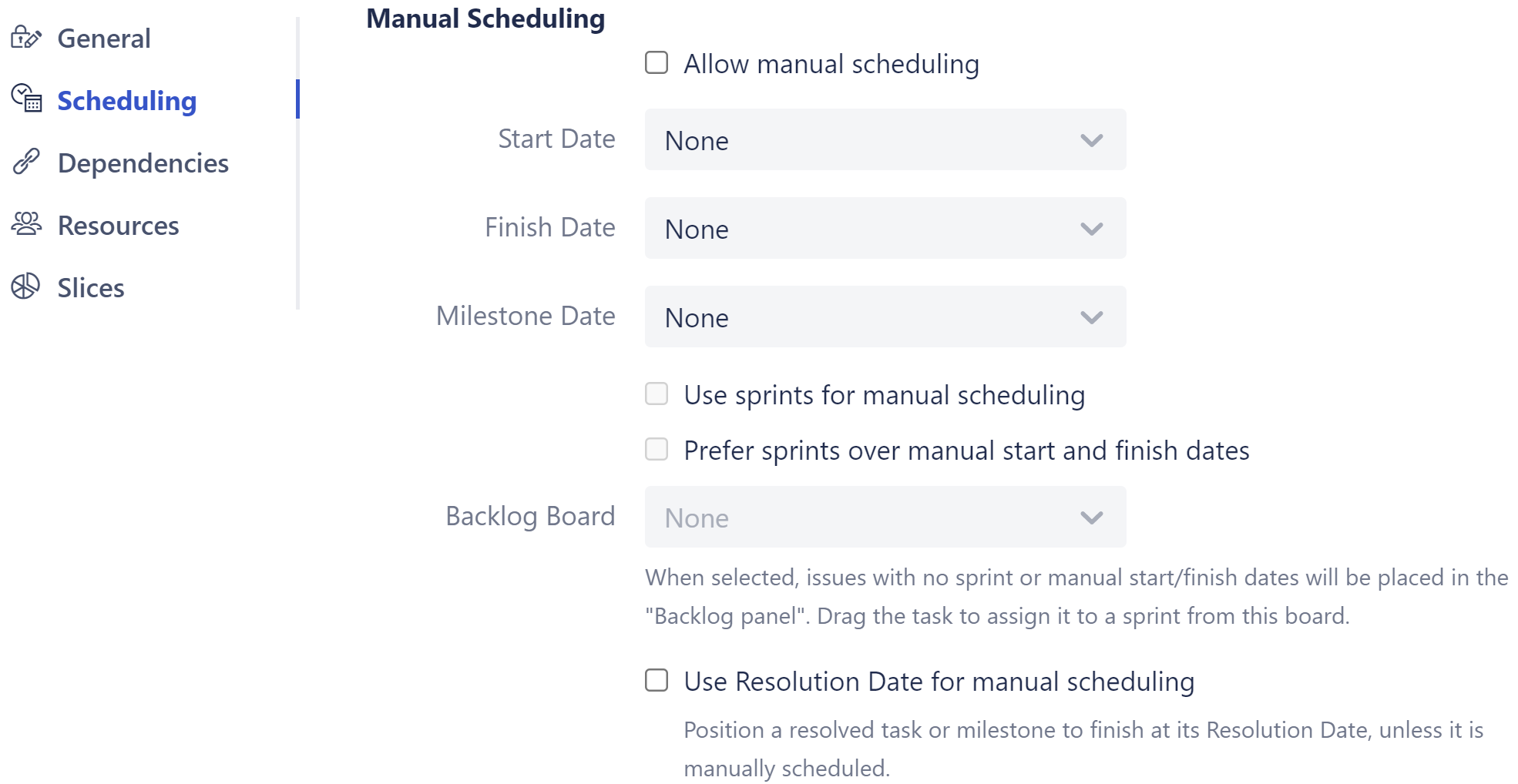Click the Dependencies link icon
This screenshot has height=784, width=1518.
25,162
